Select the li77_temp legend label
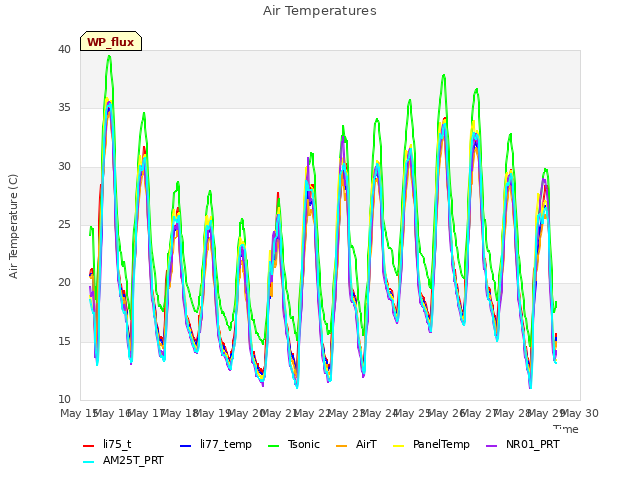This screenshot has width=640, height=480. point(226,444)
